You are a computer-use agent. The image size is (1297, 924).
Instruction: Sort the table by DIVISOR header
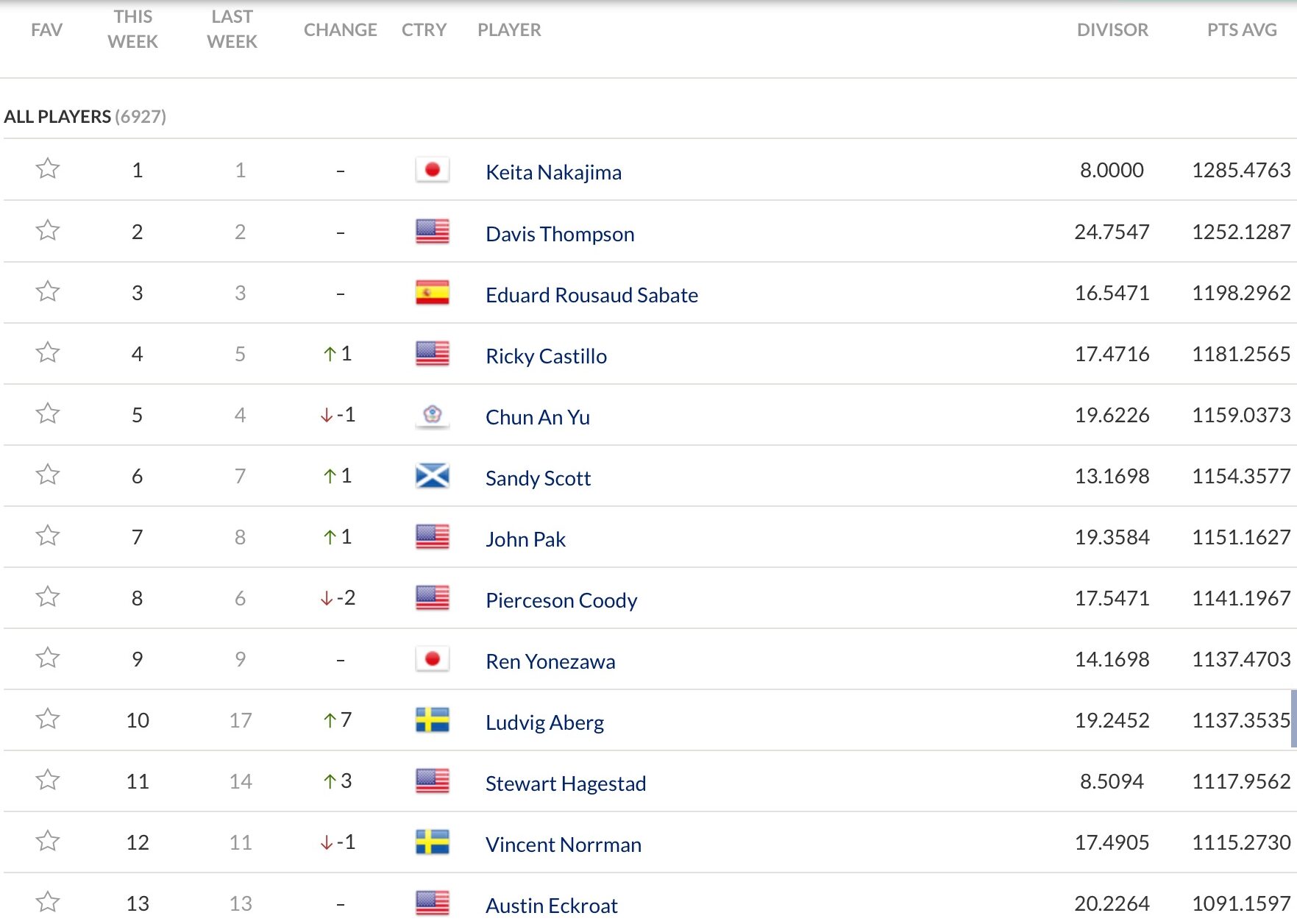click(1112, 30)
